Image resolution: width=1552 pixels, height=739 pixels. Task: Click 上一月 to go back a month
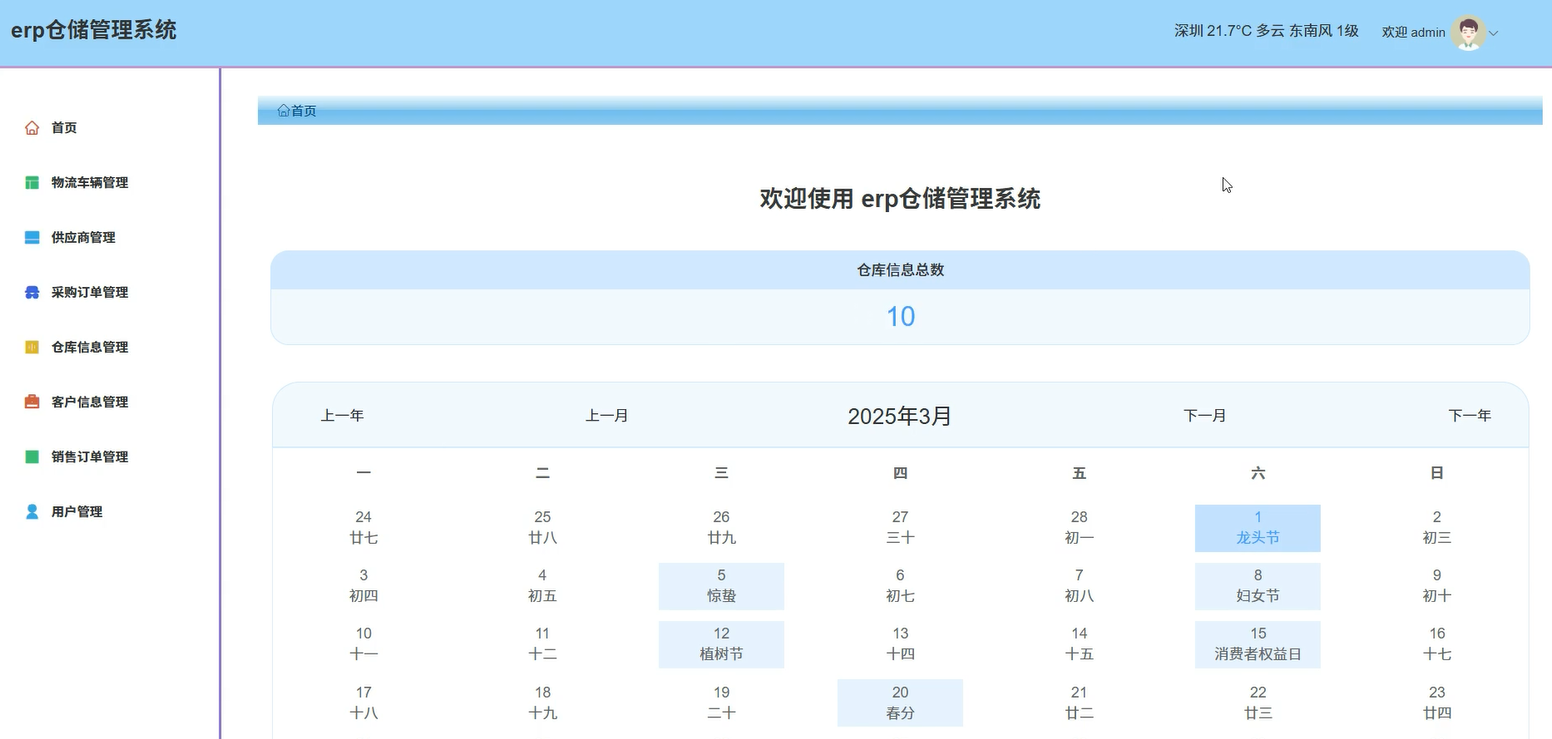(607, 415)
